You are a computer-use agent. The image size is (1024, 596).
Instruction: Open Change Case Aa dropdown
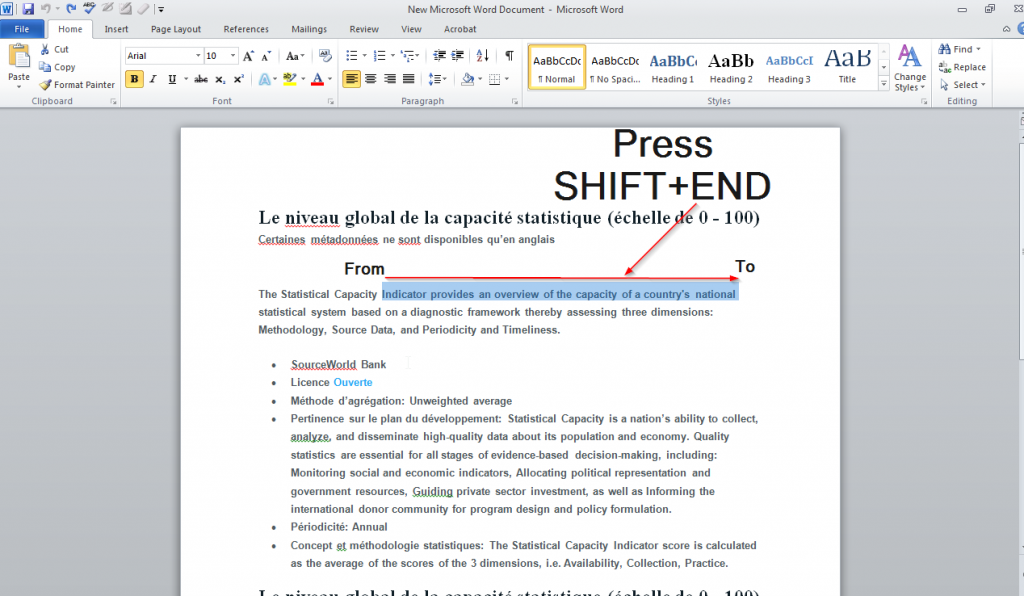[295, 56]
